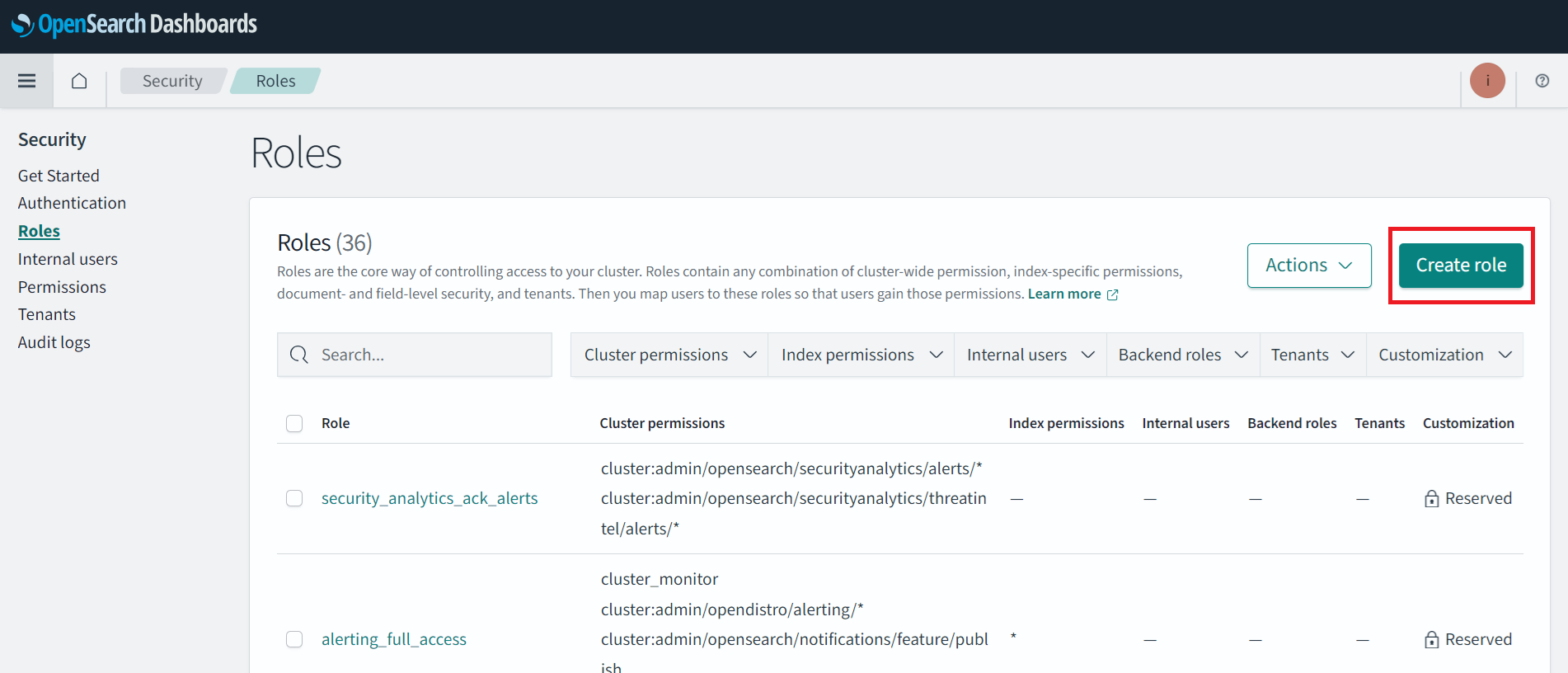The width and height of the screenshot is (1568, 673).
Task: Open Audit logs in the sidebar
Action: pos(54,342)
